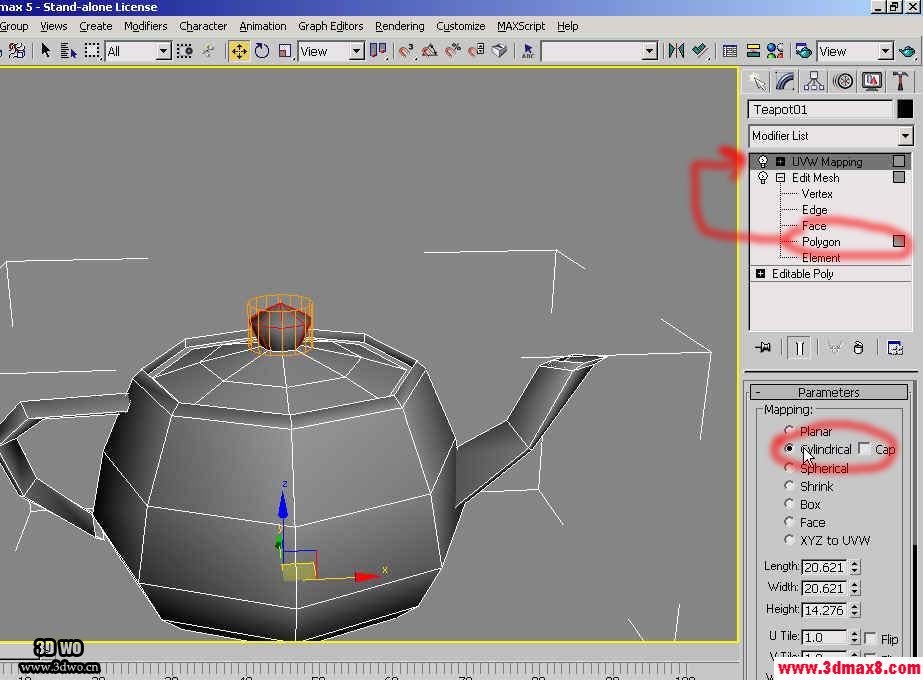Collapse the Edit Mesh modifier
923x680 pixels.
click(780, 177)
